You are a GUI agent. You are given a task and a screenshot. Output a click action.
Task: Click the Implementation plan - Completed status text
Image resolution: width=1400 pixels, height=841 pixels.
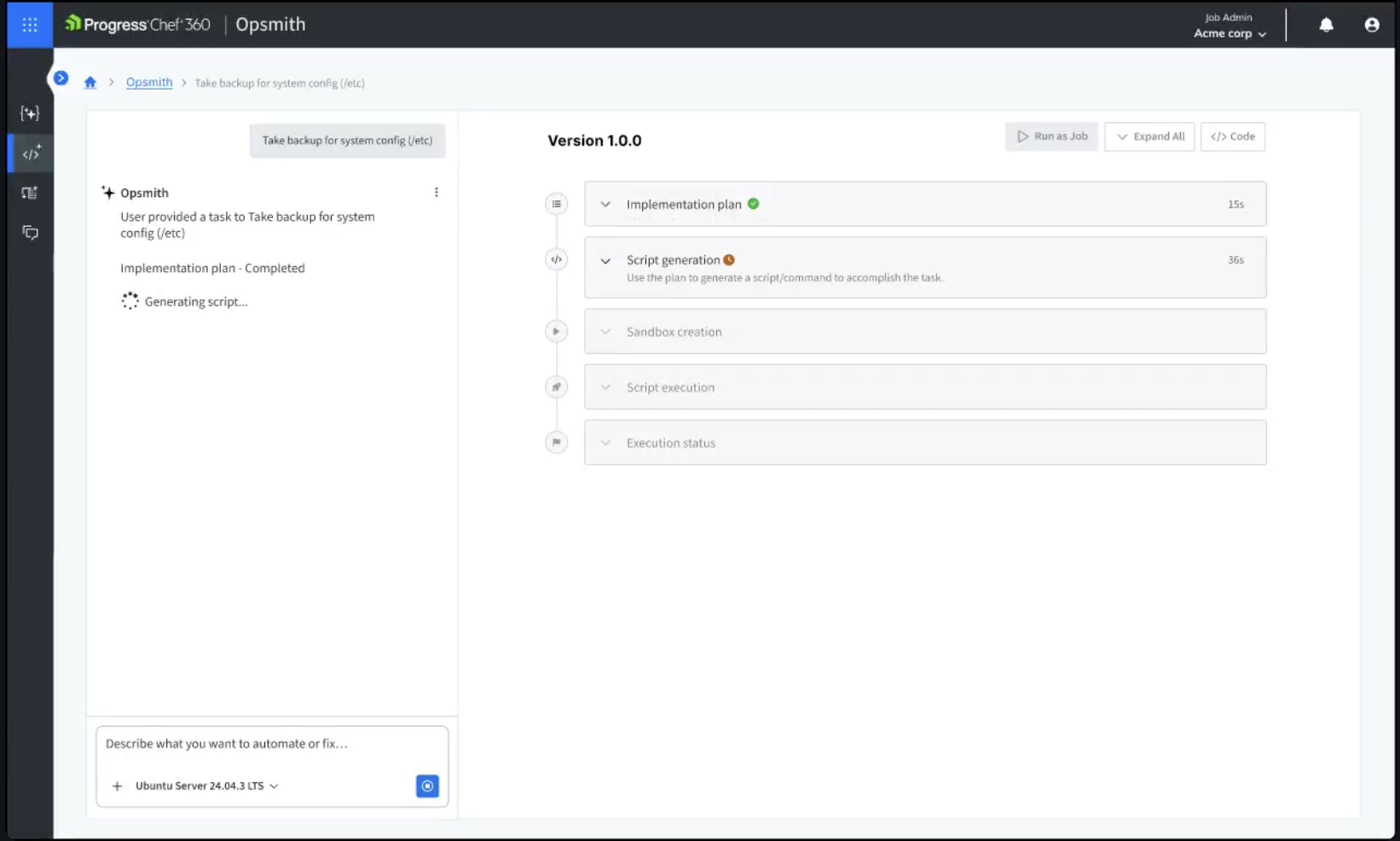pos(212,268)
